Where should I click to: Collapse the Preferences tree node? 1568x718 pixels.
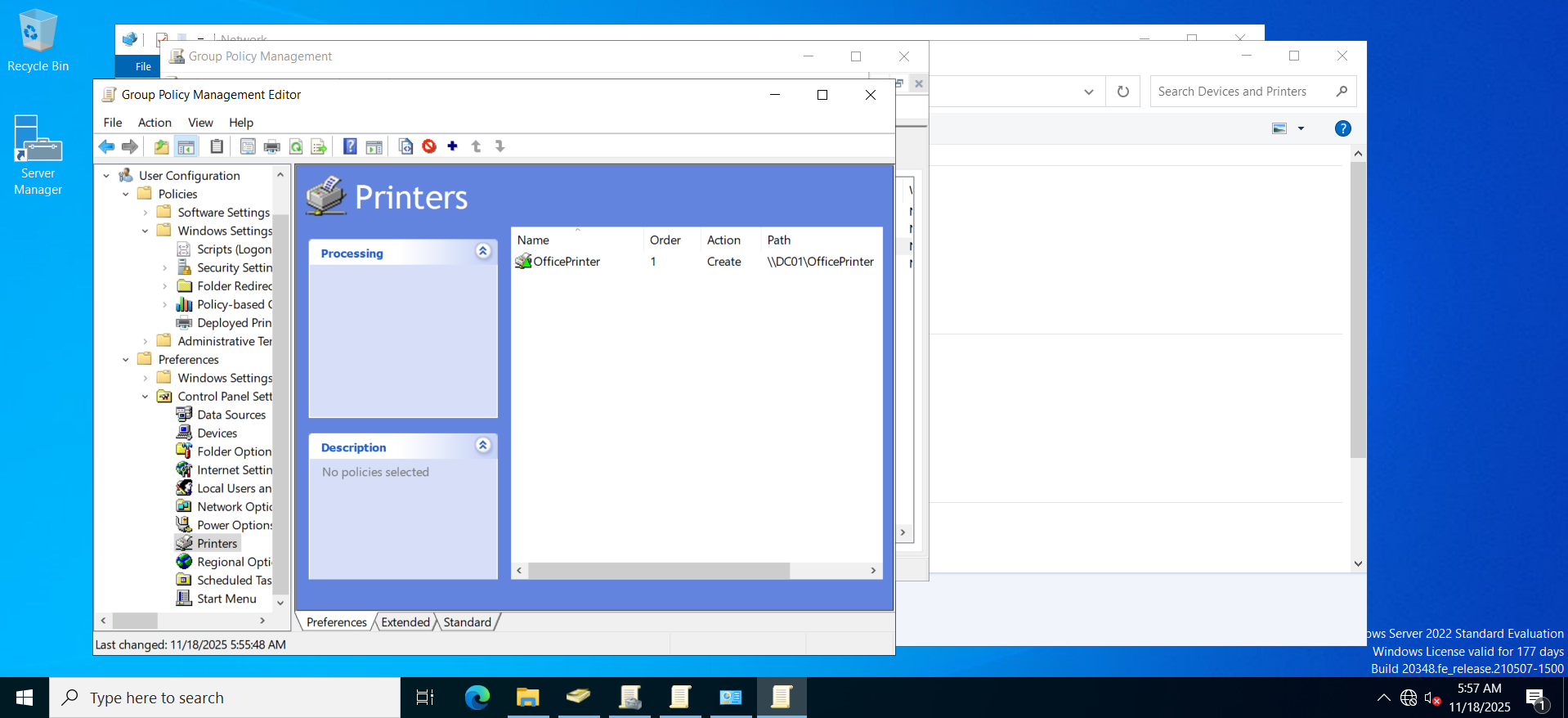pyautogui.click(x=126, y=360)
